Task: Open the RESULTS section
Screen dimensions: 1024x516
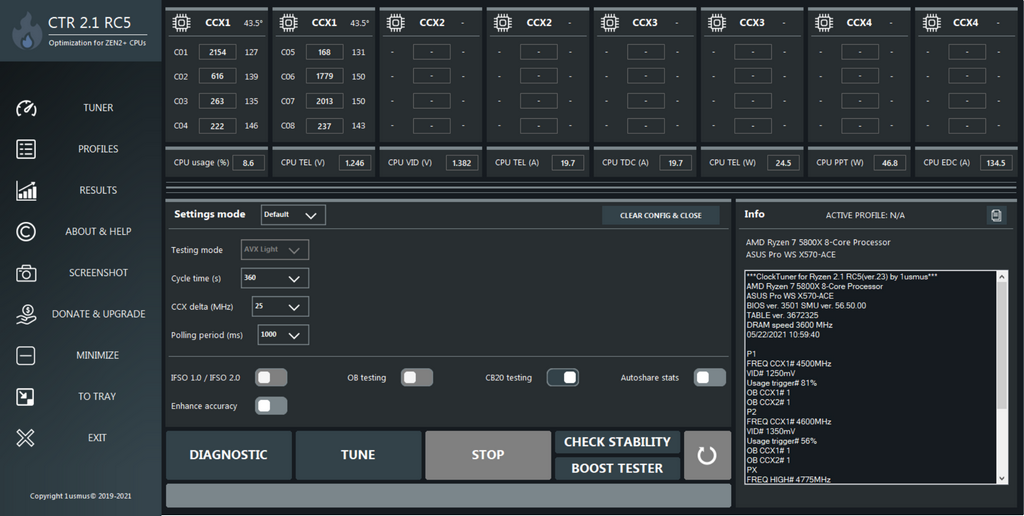Action: (x=98, y=190)
